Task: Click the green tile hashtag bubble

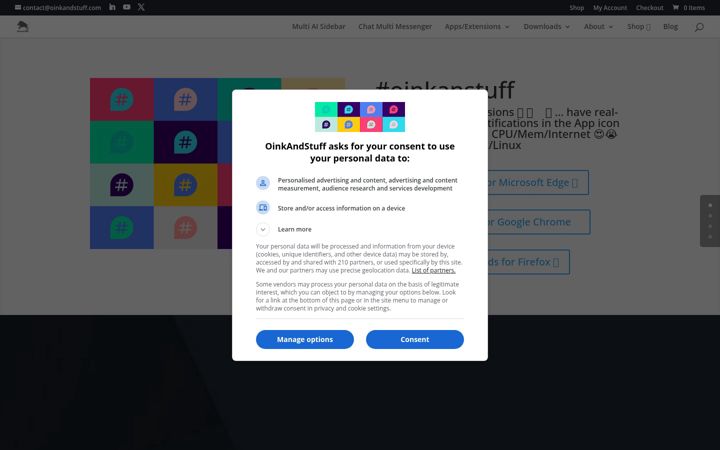Action: pos(122,142)
